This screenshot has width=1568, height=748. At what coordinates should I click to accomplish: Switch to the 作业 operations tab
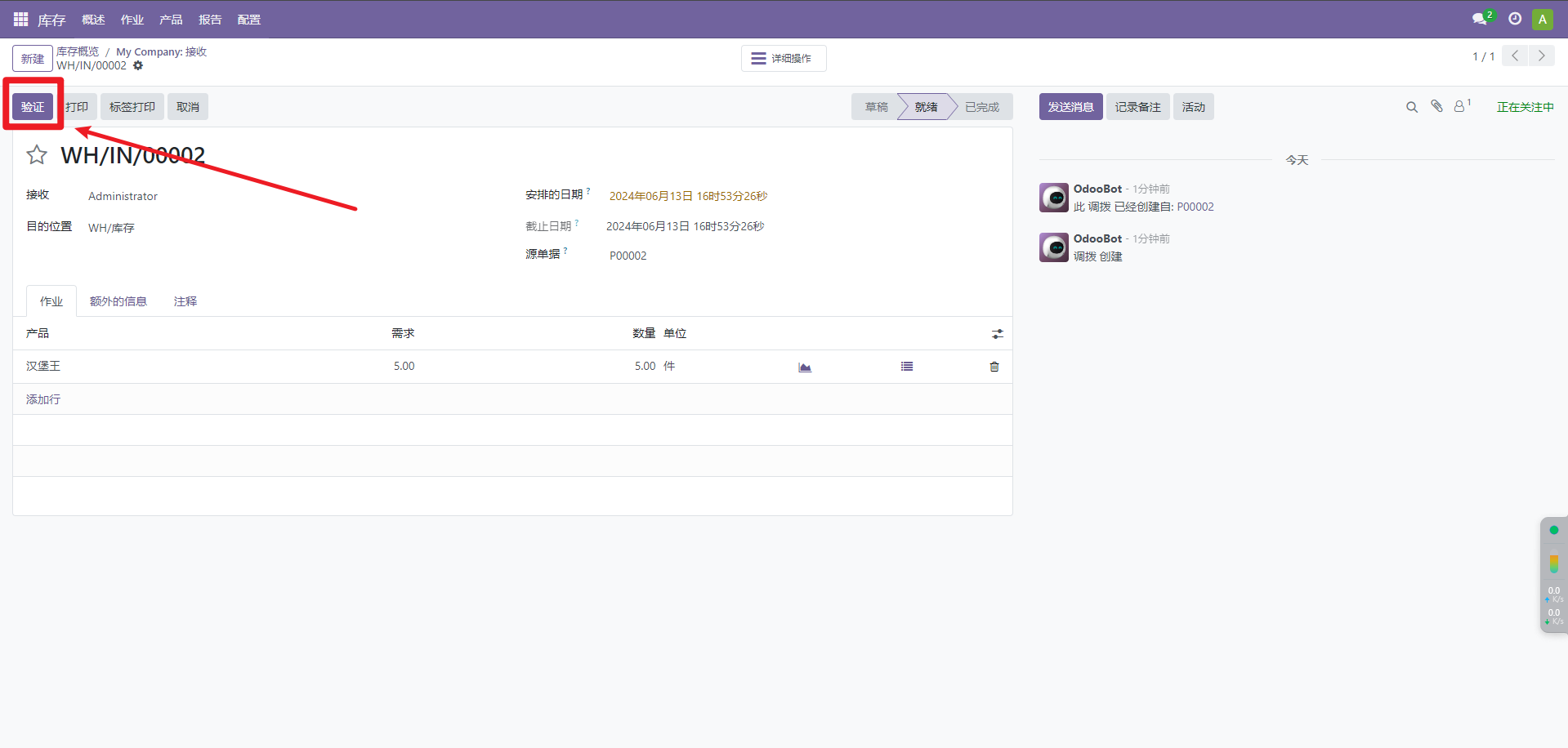coord(51,301)
